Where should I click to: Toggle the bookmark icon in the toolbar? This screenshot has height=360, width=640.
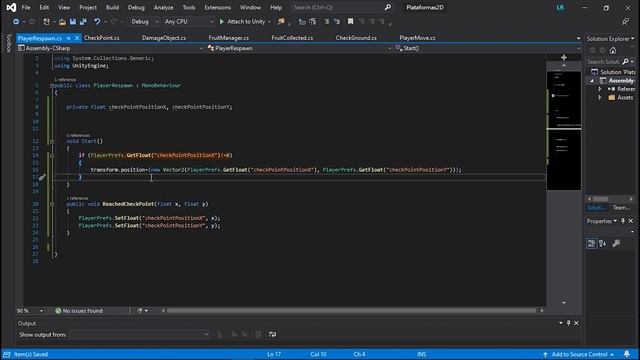point(350,22)
